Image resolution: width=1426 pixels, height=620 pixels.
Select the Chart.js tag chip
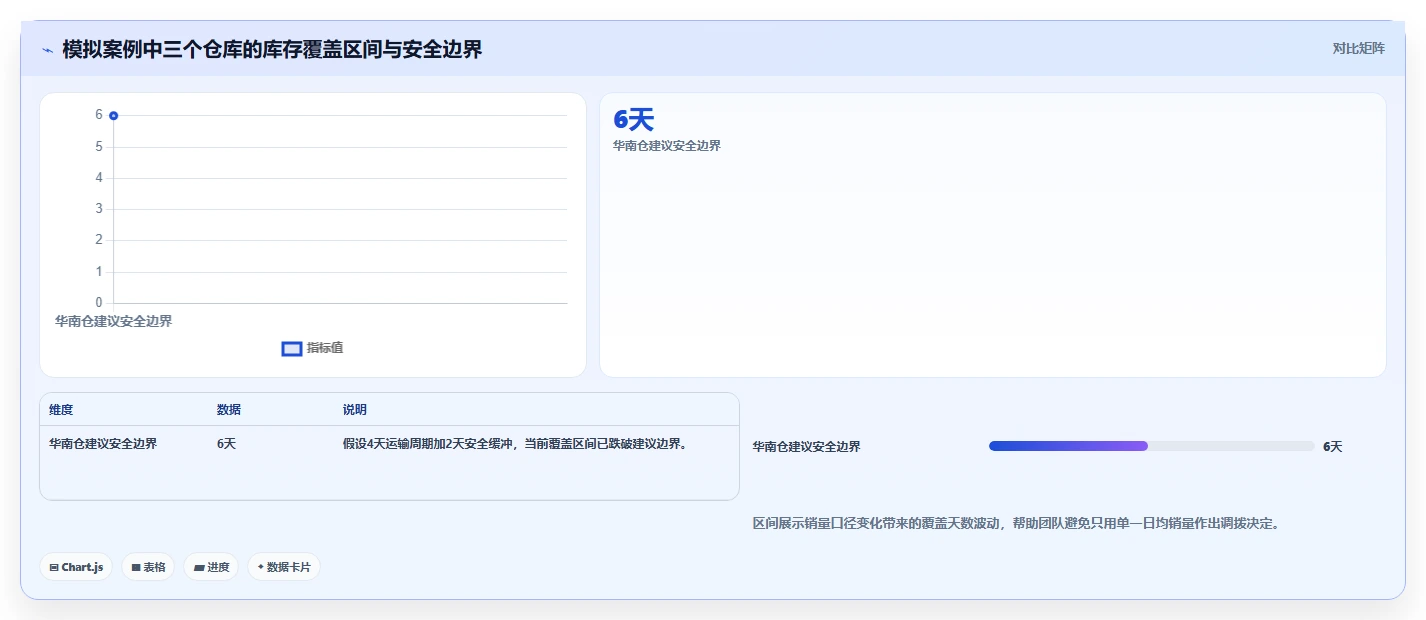pyautogui.click(x=77, y=567)
